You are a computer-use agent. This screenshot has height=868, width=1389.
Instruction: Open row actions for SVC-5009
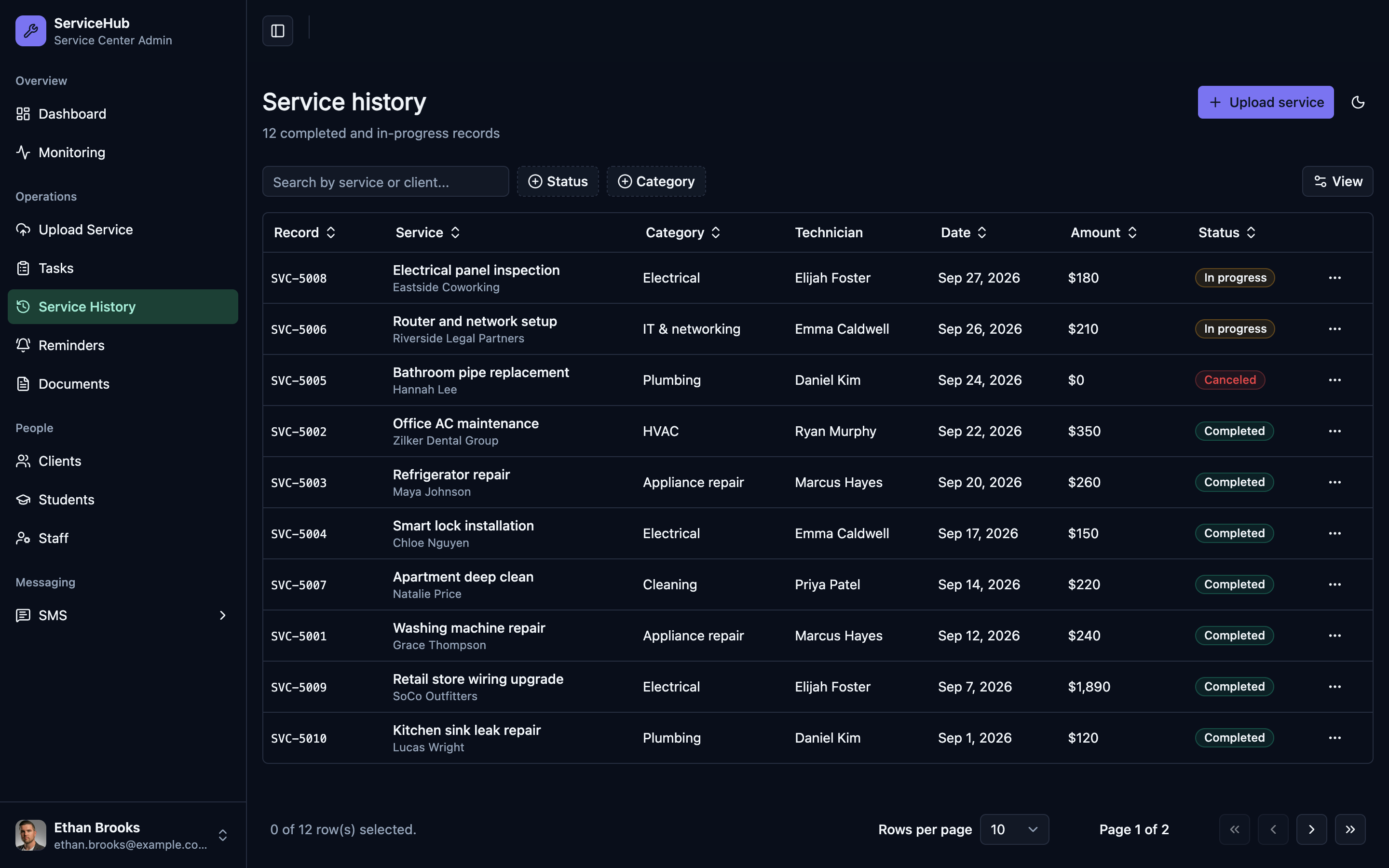coord(1335,687)
